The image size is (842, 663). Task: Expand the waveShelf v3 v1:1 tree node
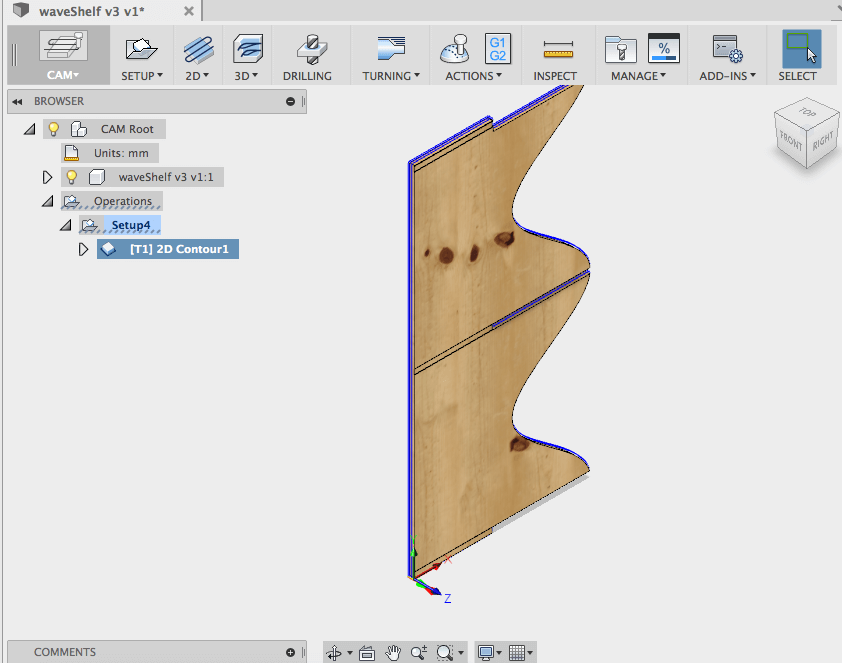(x=47, y=177)
